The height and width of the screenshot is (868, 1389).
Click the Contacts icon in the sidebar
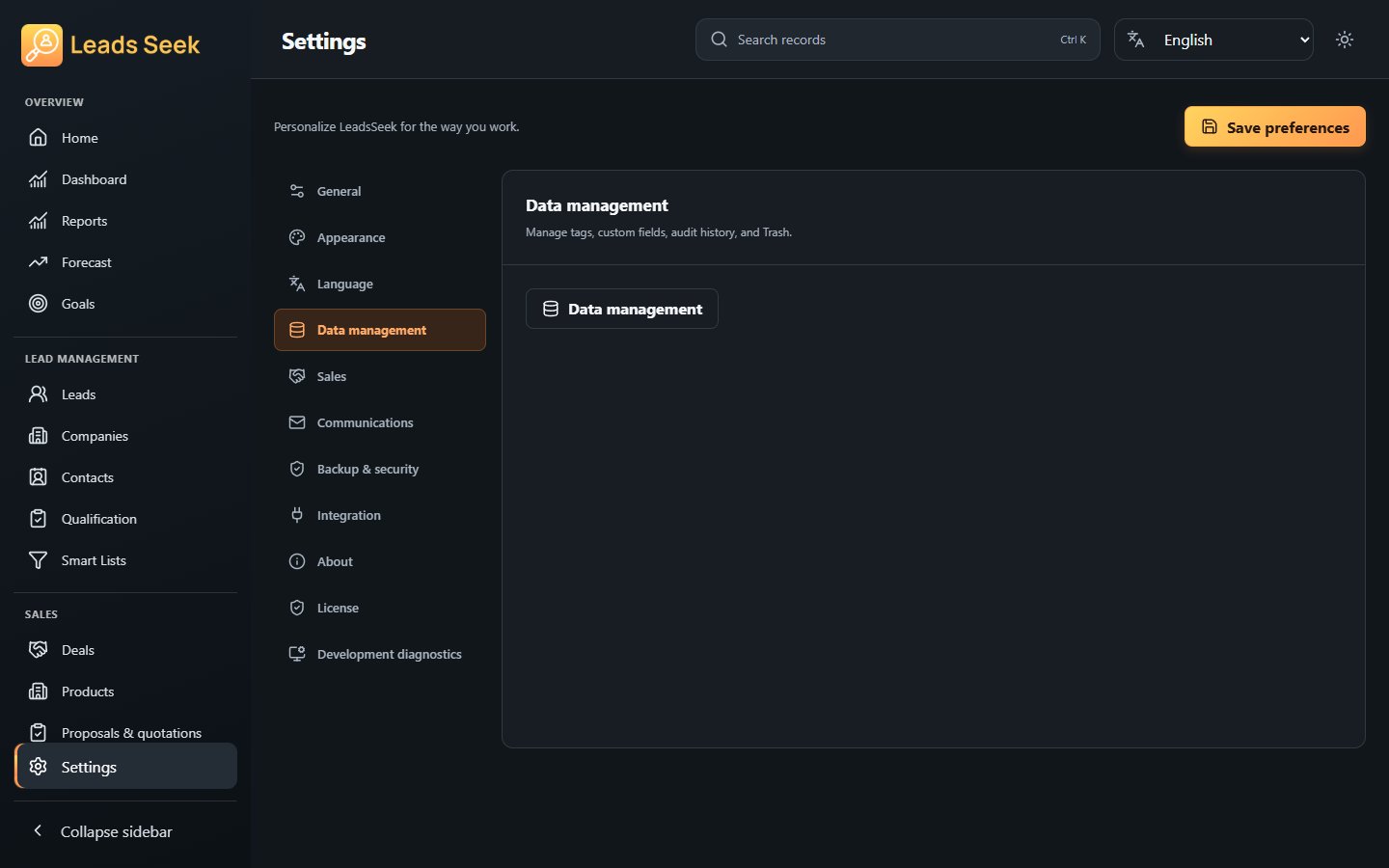click(38, 477)
